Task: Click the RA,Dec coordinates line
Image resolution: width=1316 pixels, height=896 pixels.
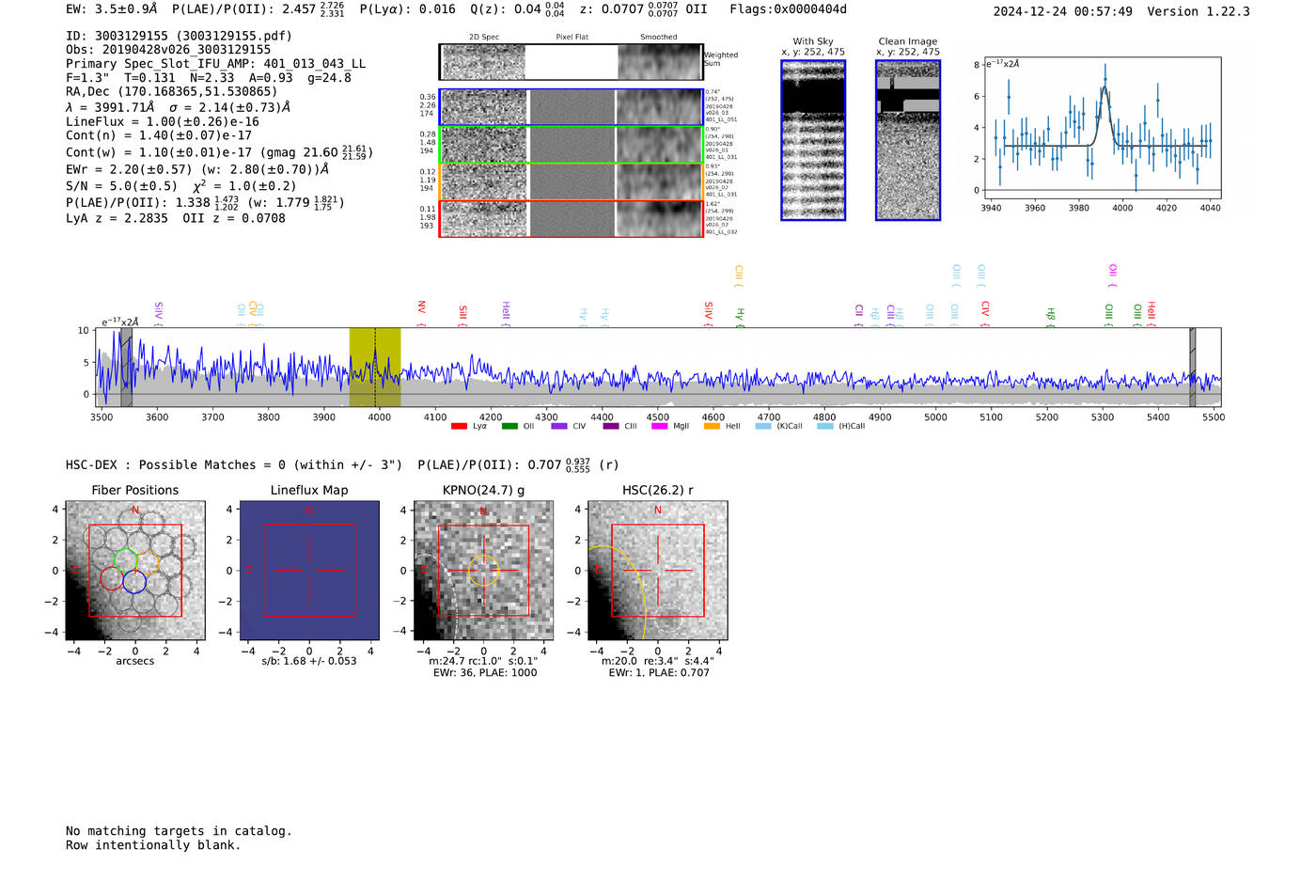Action: pos(172,92)
